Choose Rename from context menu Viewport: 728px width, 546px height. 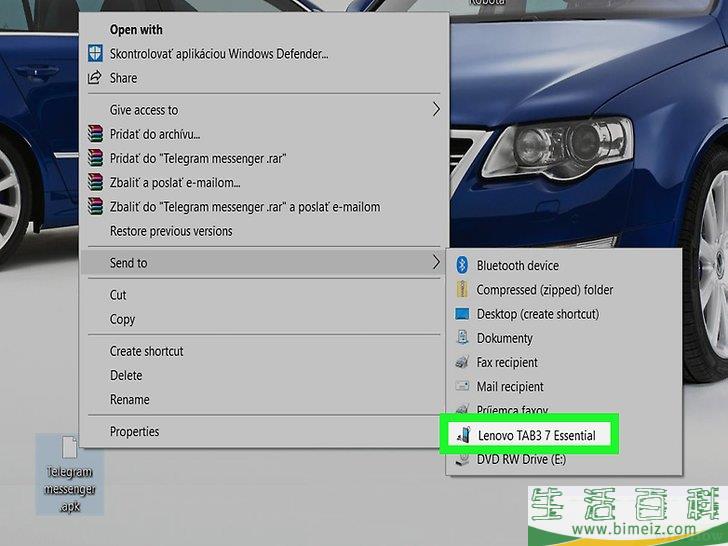point(264,399)
